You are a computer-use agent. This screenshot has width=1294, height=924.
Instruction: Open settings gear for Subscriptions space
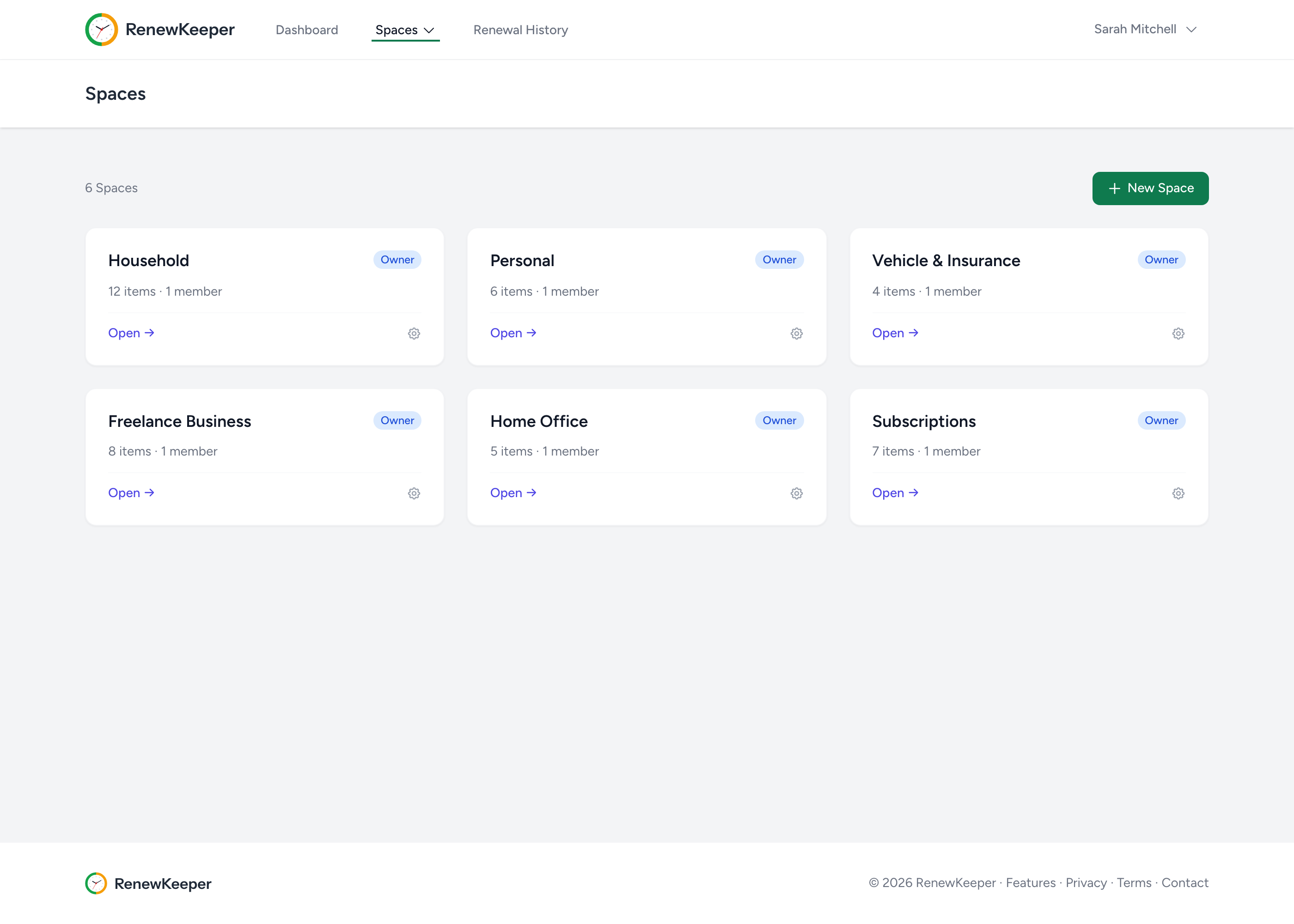(1178, 493)
